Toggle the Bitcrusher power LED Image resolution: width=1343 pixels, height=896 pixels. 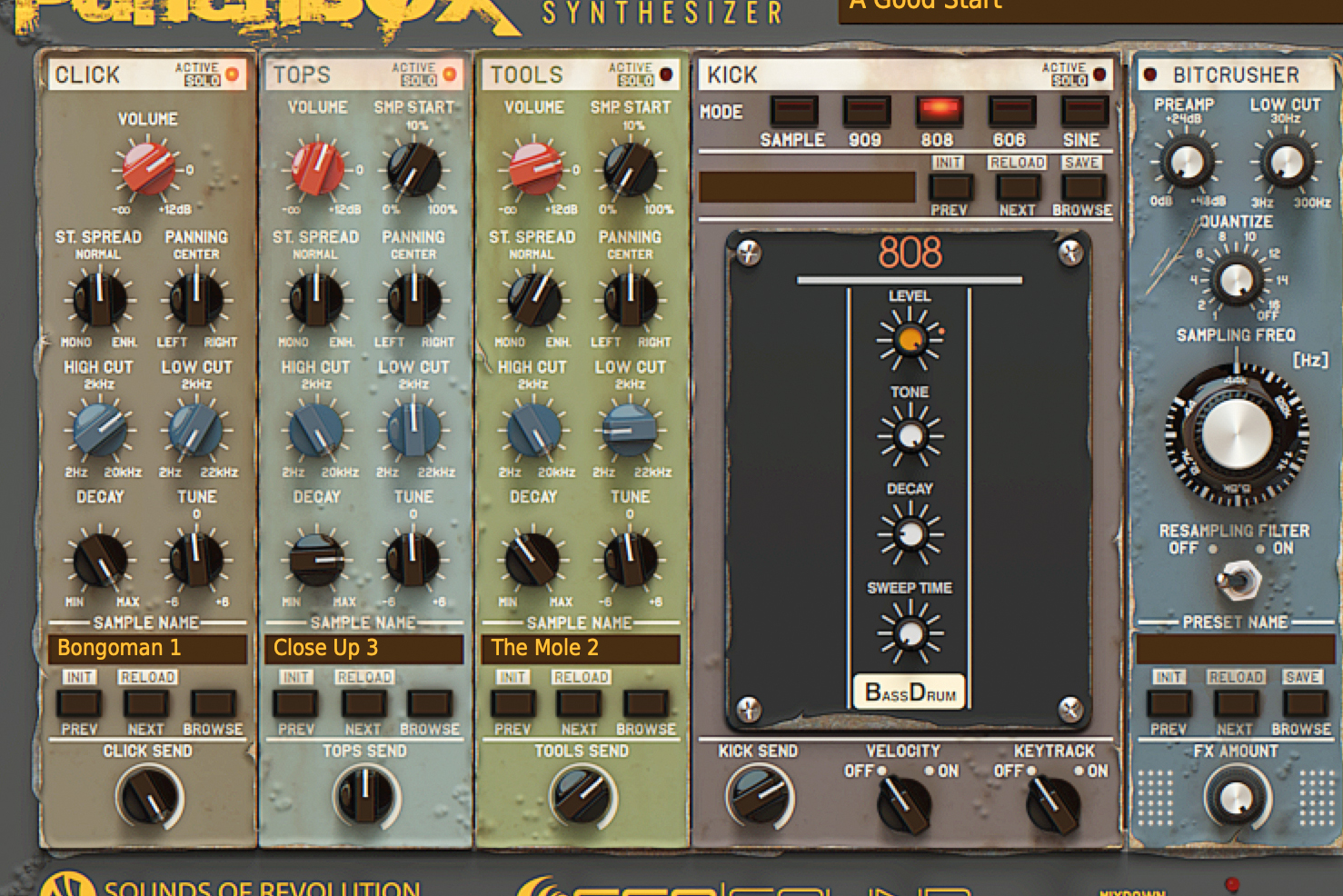click(1150, 75)
